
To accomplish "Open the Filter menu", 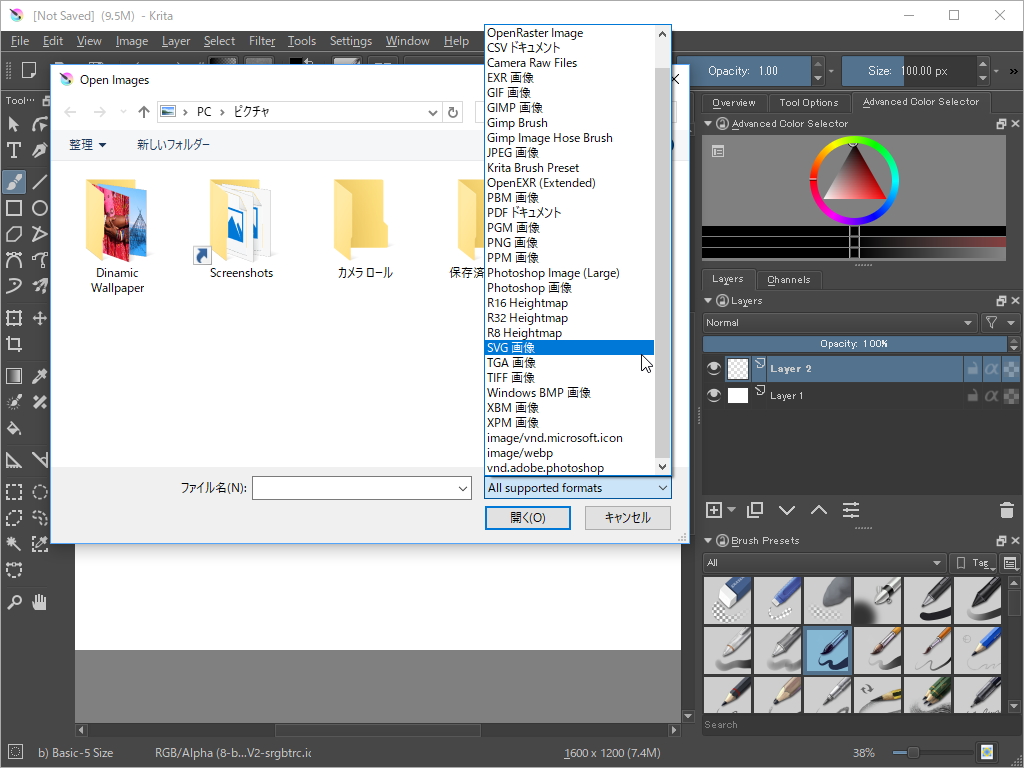I will (262, 41).
